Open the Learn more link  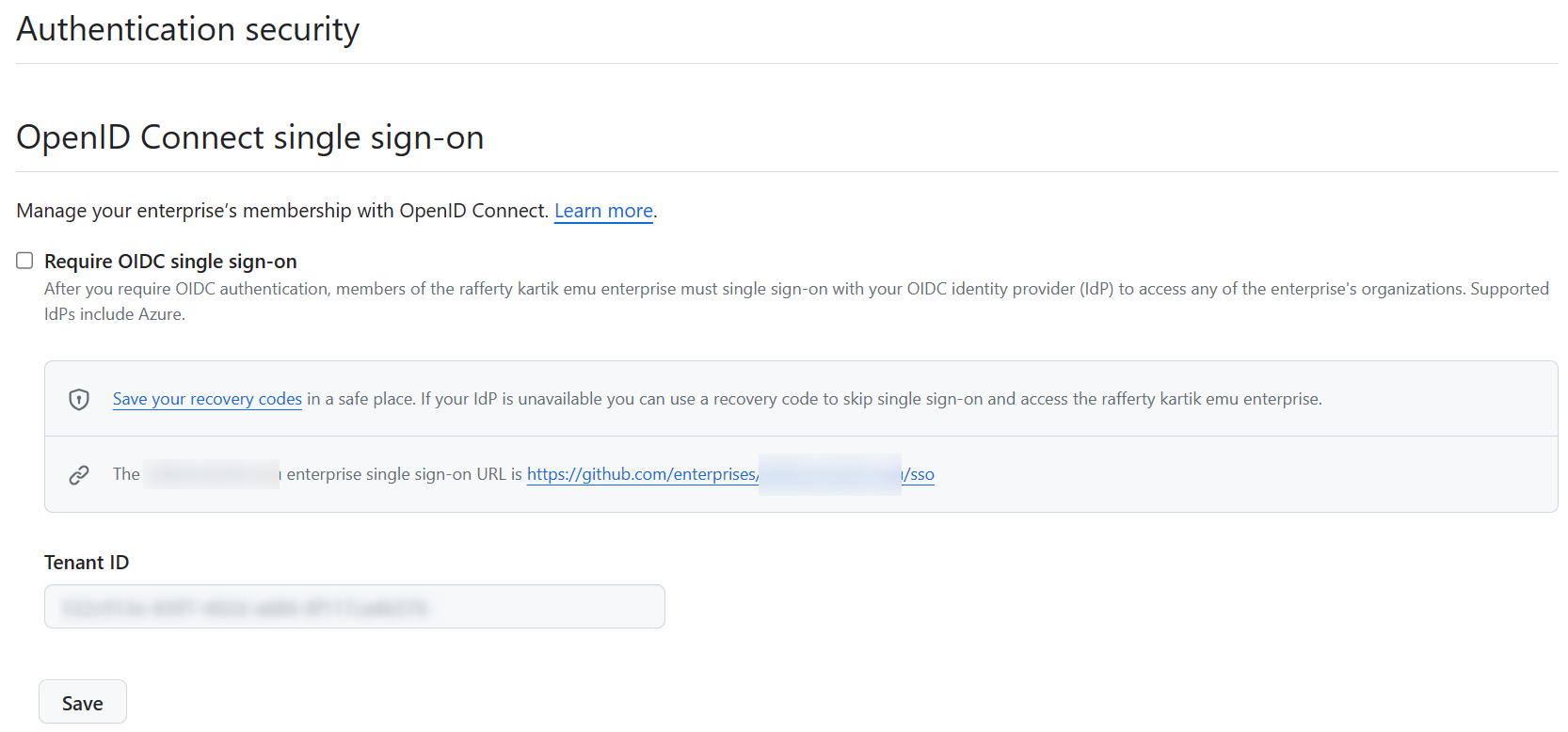[603, 211]
